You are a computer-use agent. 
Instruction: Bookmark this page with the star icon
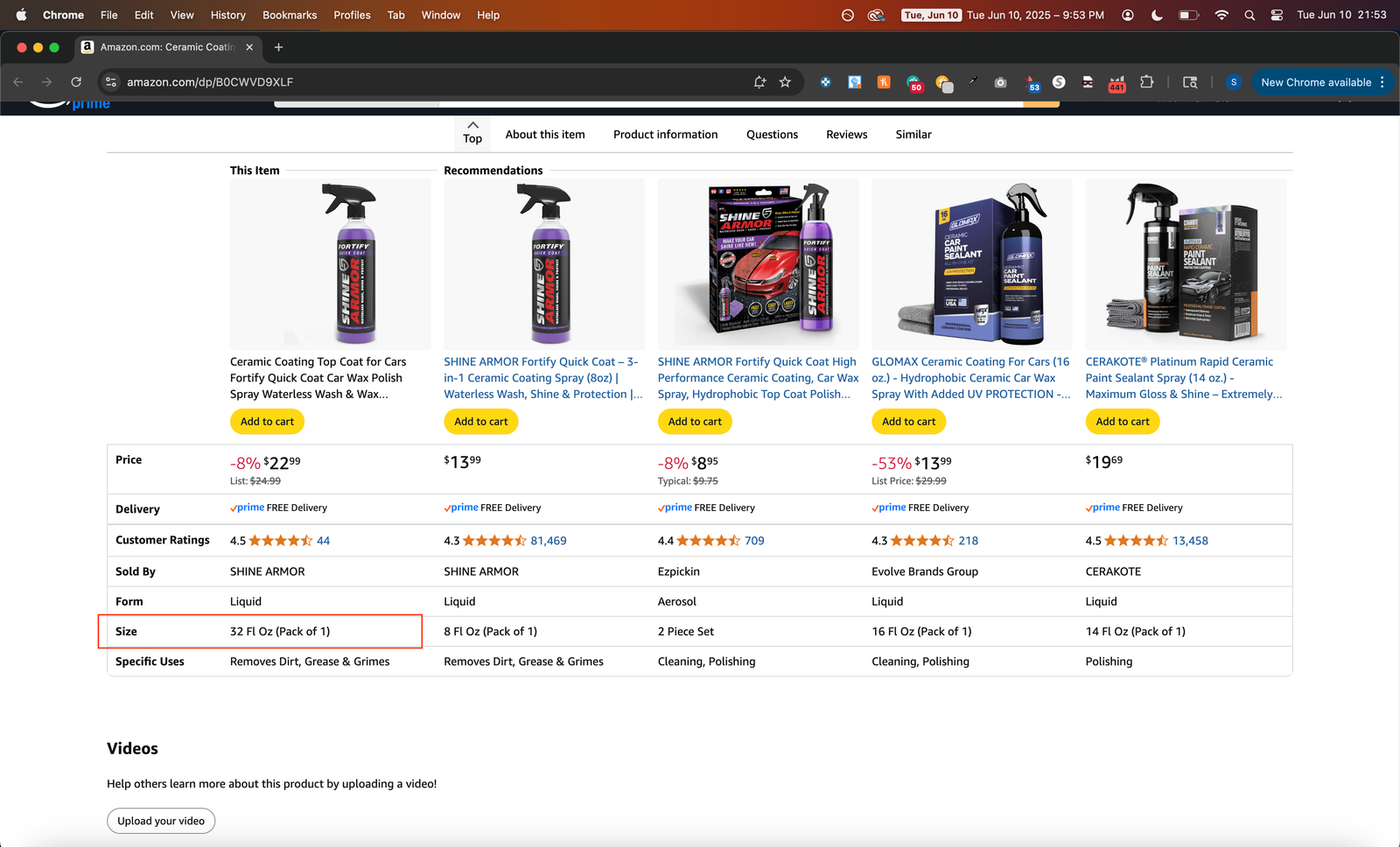pyautogui.click(x=785, y=82)
